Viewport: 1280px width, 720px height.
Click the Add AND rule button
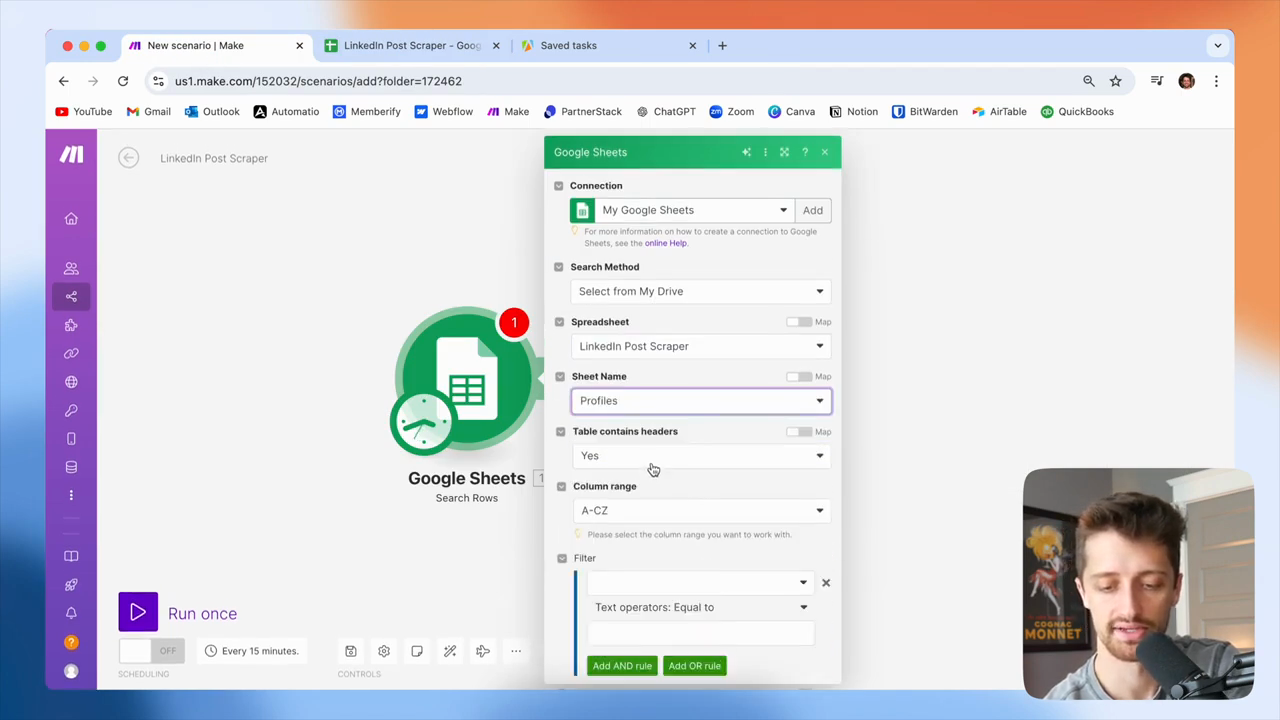[622, 666]
